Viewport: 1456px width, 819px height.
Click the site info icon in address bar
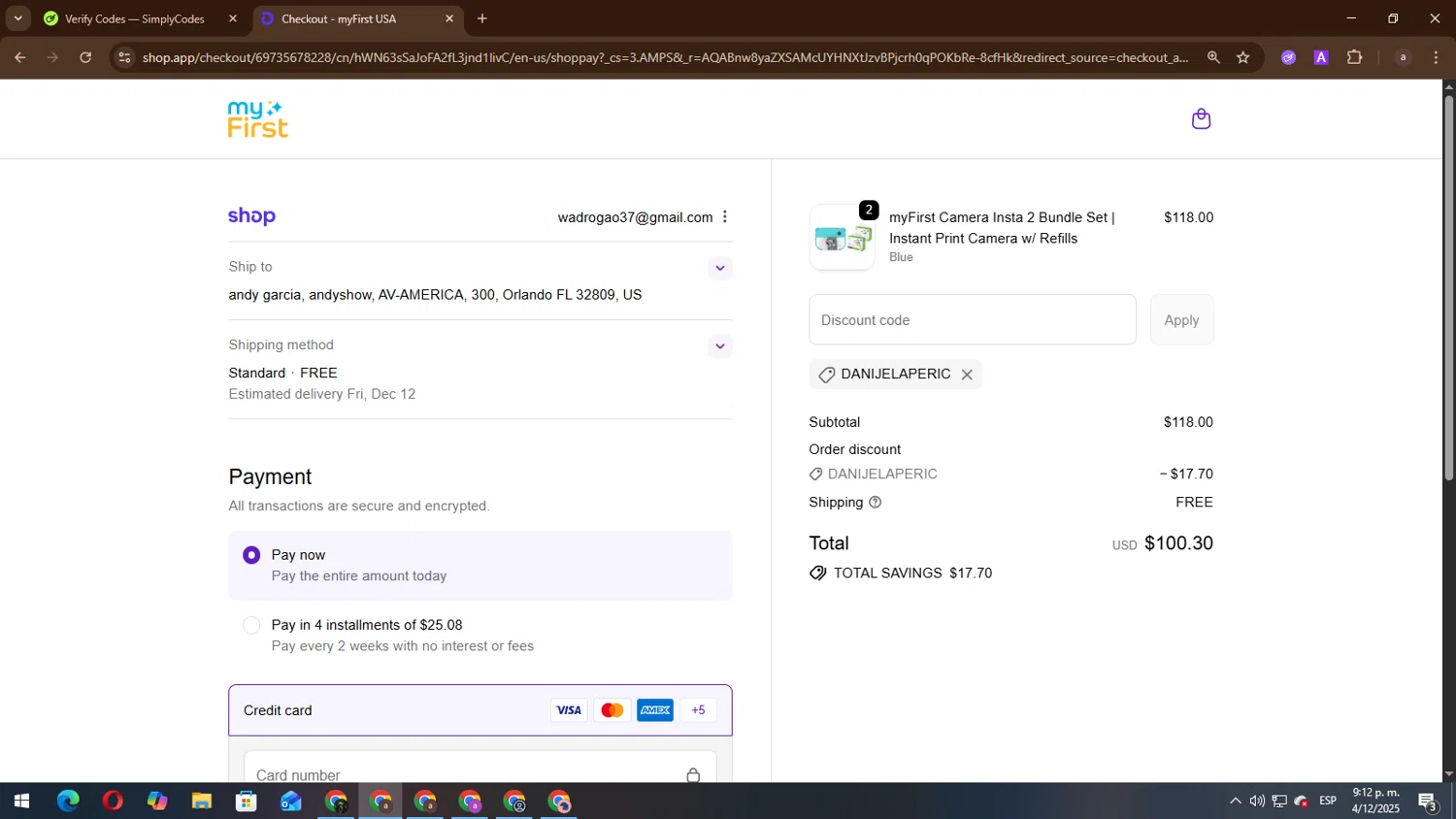tap(123, 57)
